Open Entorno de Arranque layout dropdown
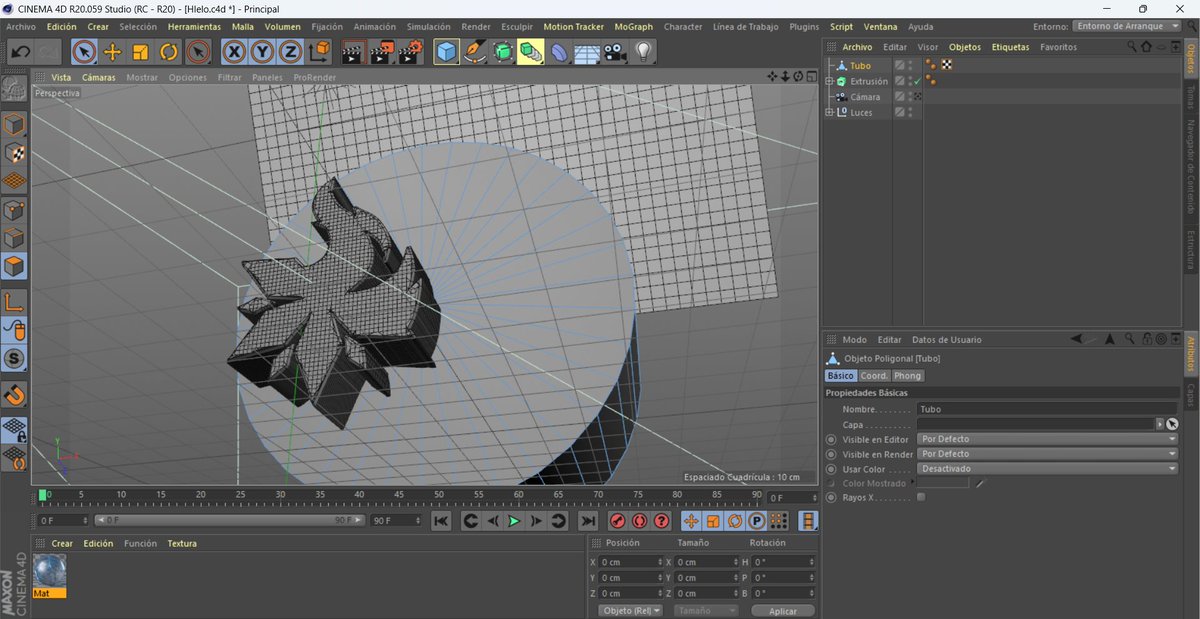 (x=1127, y=26)
